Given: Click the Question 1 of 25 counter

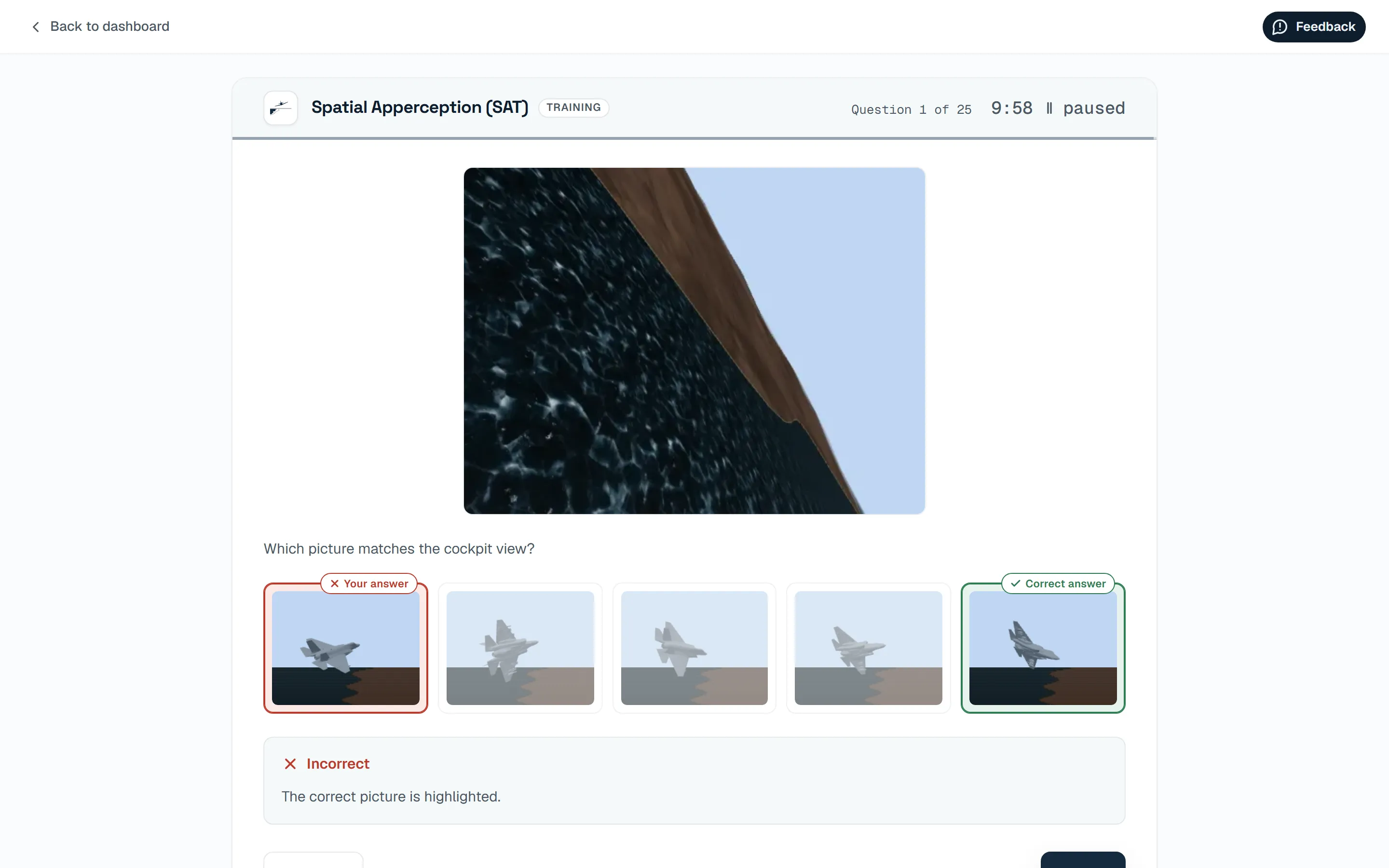Looking at the screenshot, I should tap(911, 109).
